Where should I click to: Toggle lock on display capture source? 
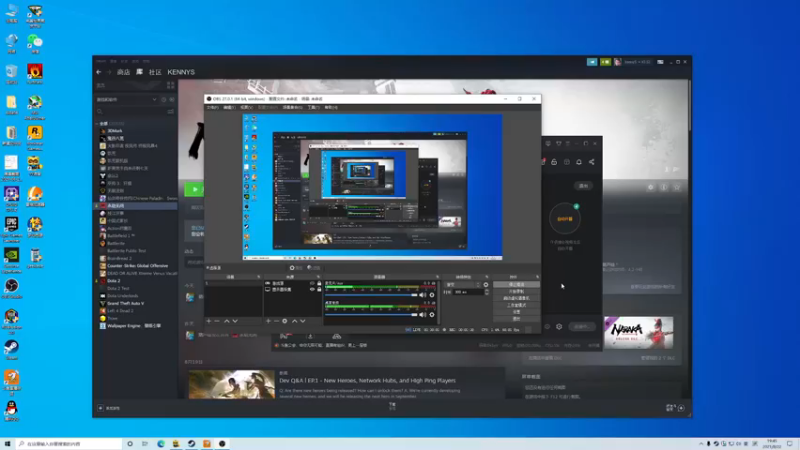click(x=319, y=289)
